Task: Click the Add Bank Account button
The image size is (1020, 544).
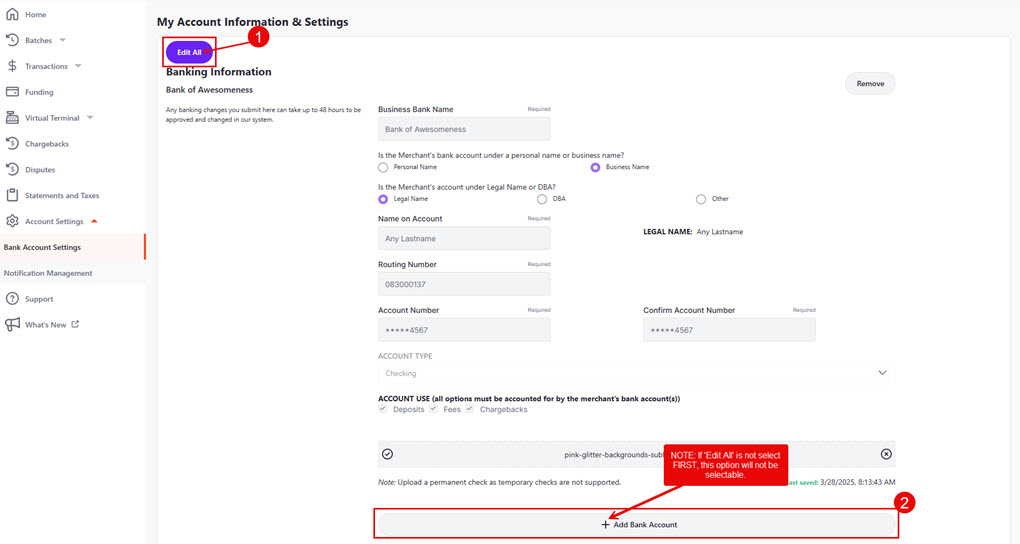Action: pos(636,524)
